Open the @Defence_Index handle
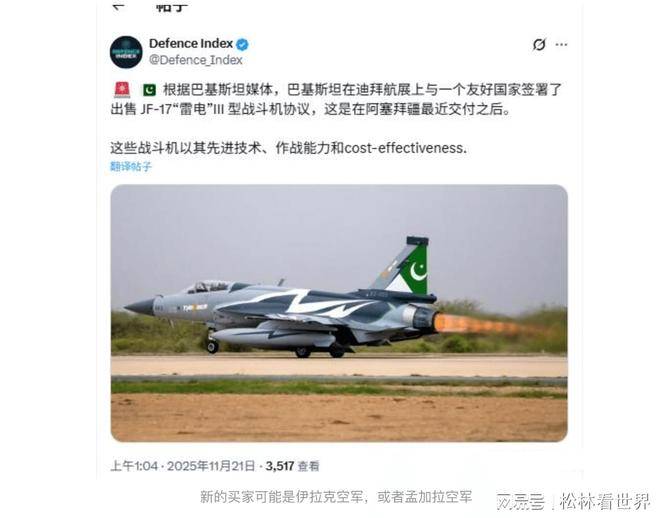 pos(196,60)
